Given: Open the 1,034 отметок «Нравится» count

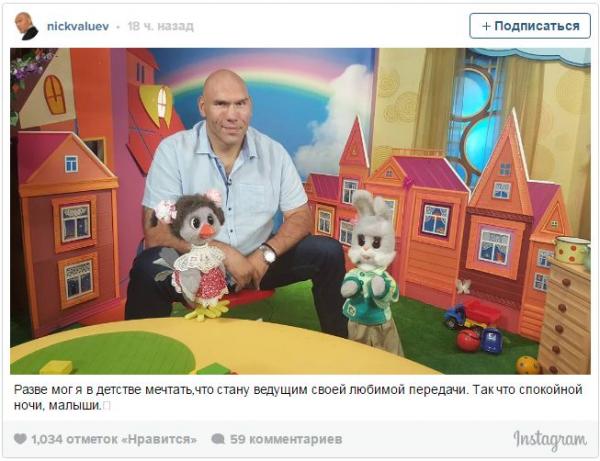Looking at the screenshot, I should (114, 439).
